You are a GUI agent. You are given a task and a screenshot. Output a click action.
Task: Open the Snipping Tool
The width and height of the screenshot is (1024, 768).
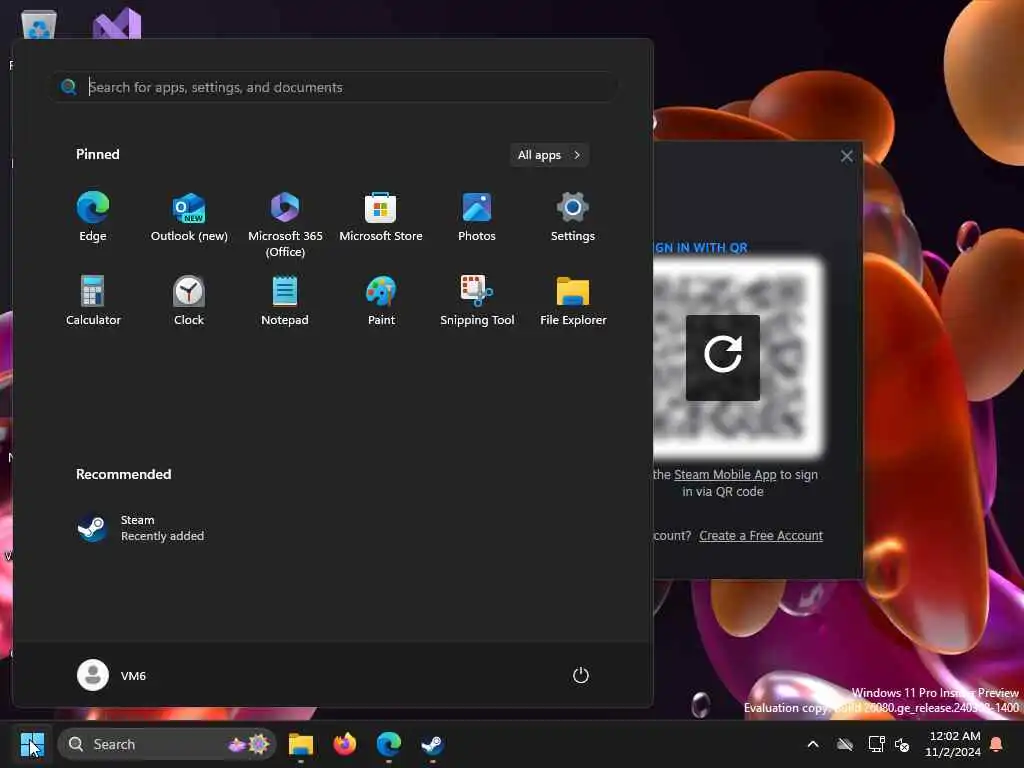(x=477, y=301)
